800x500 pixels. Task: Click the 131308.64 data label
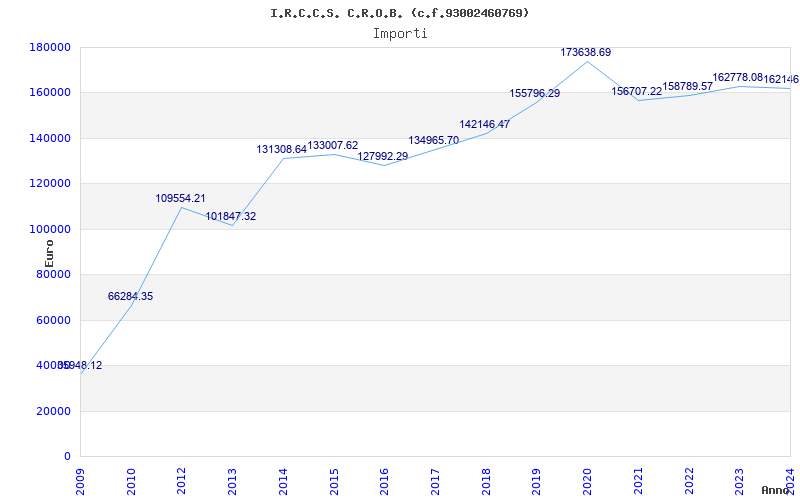281,150
